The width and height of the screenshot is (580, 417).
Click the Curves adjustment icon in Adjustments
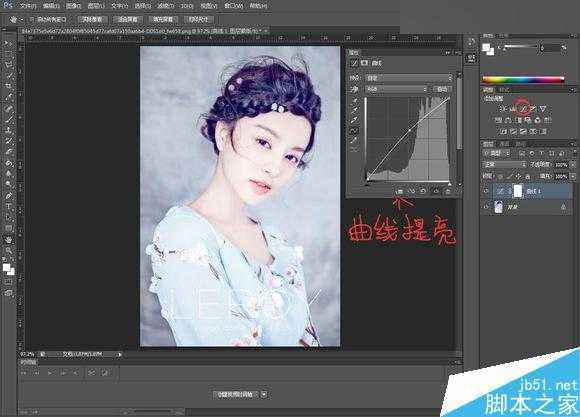[522, 108]
